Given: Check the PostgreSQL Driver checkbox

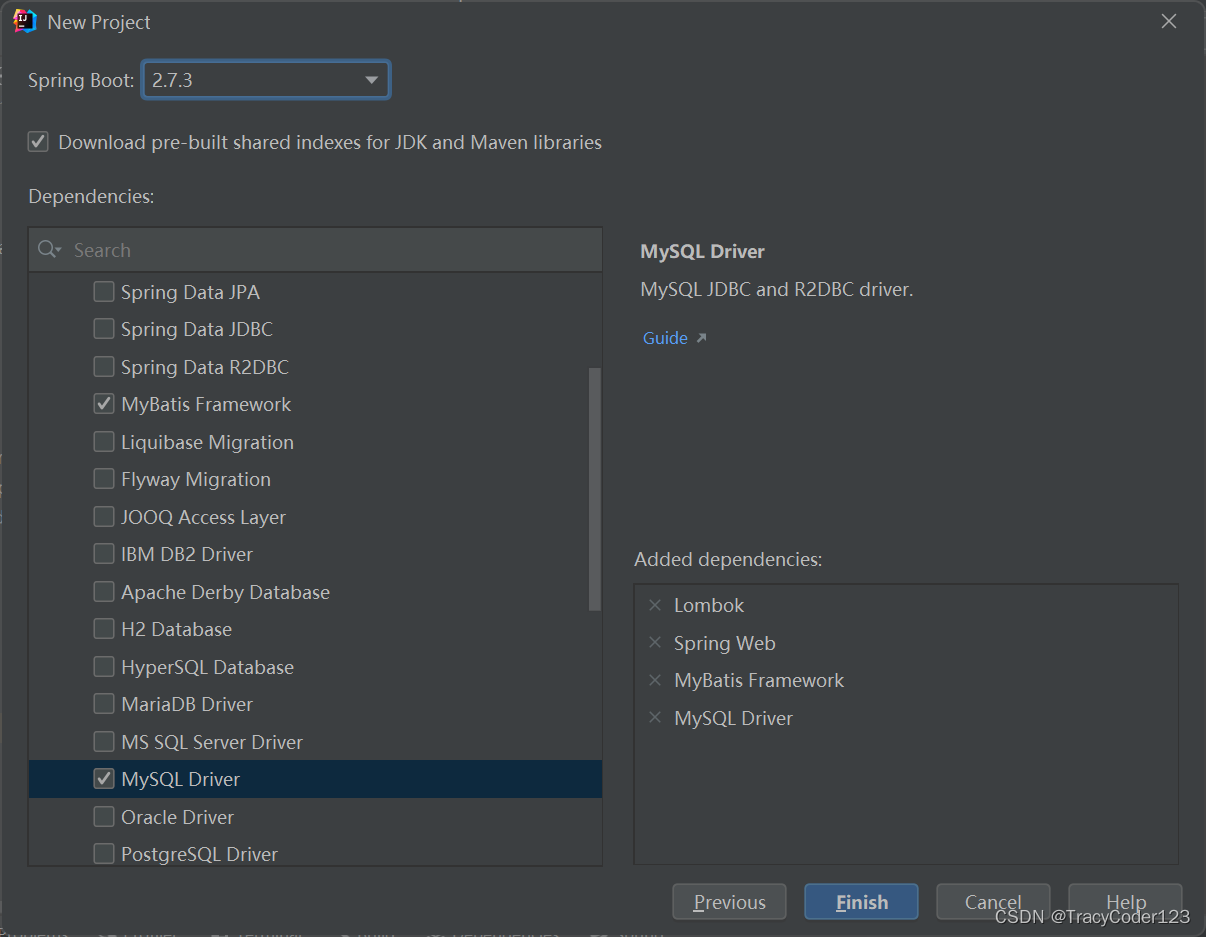Looking at the screenshot, I should (103, 854).
